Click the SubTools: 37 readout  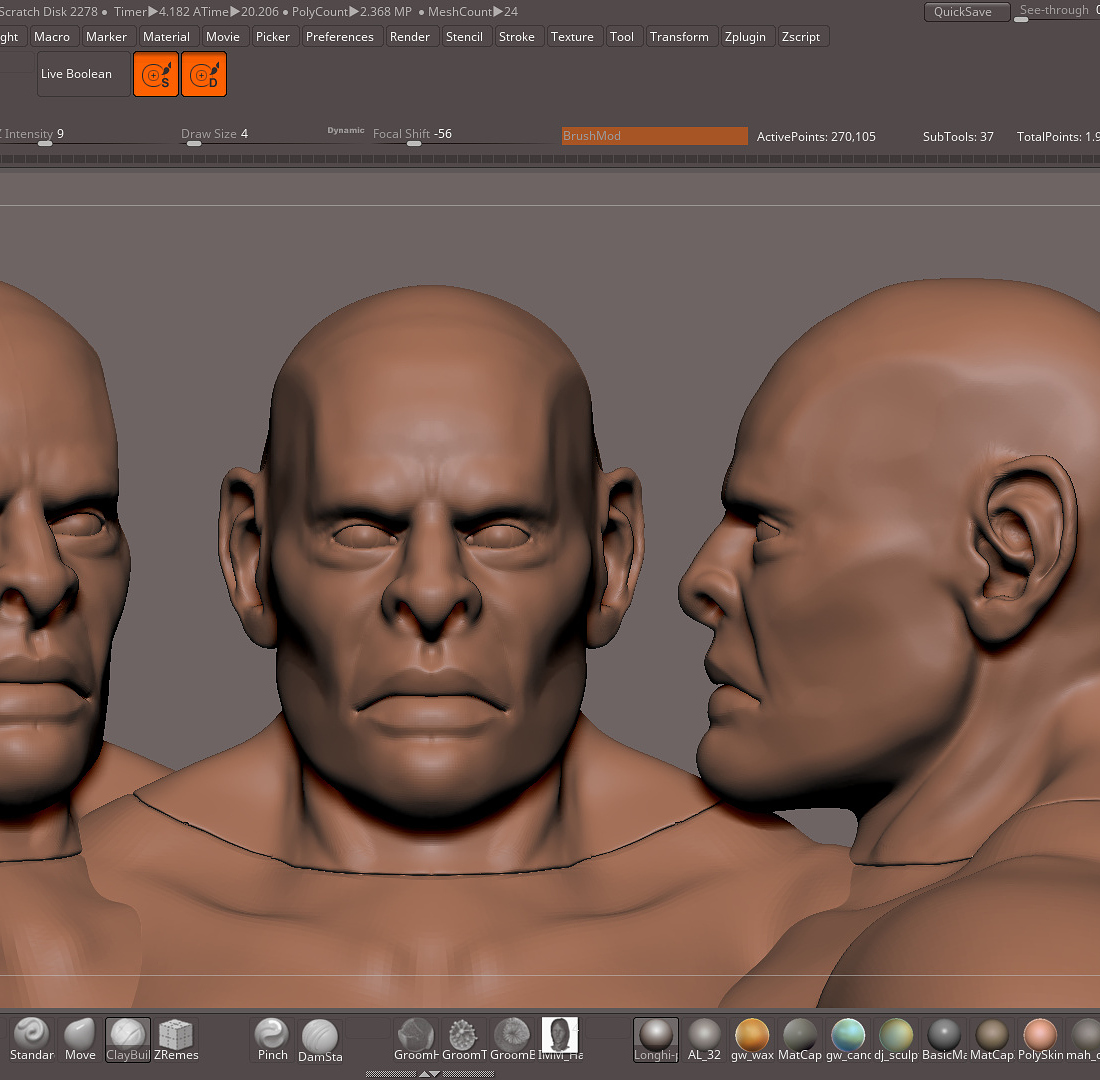point(958,137)
